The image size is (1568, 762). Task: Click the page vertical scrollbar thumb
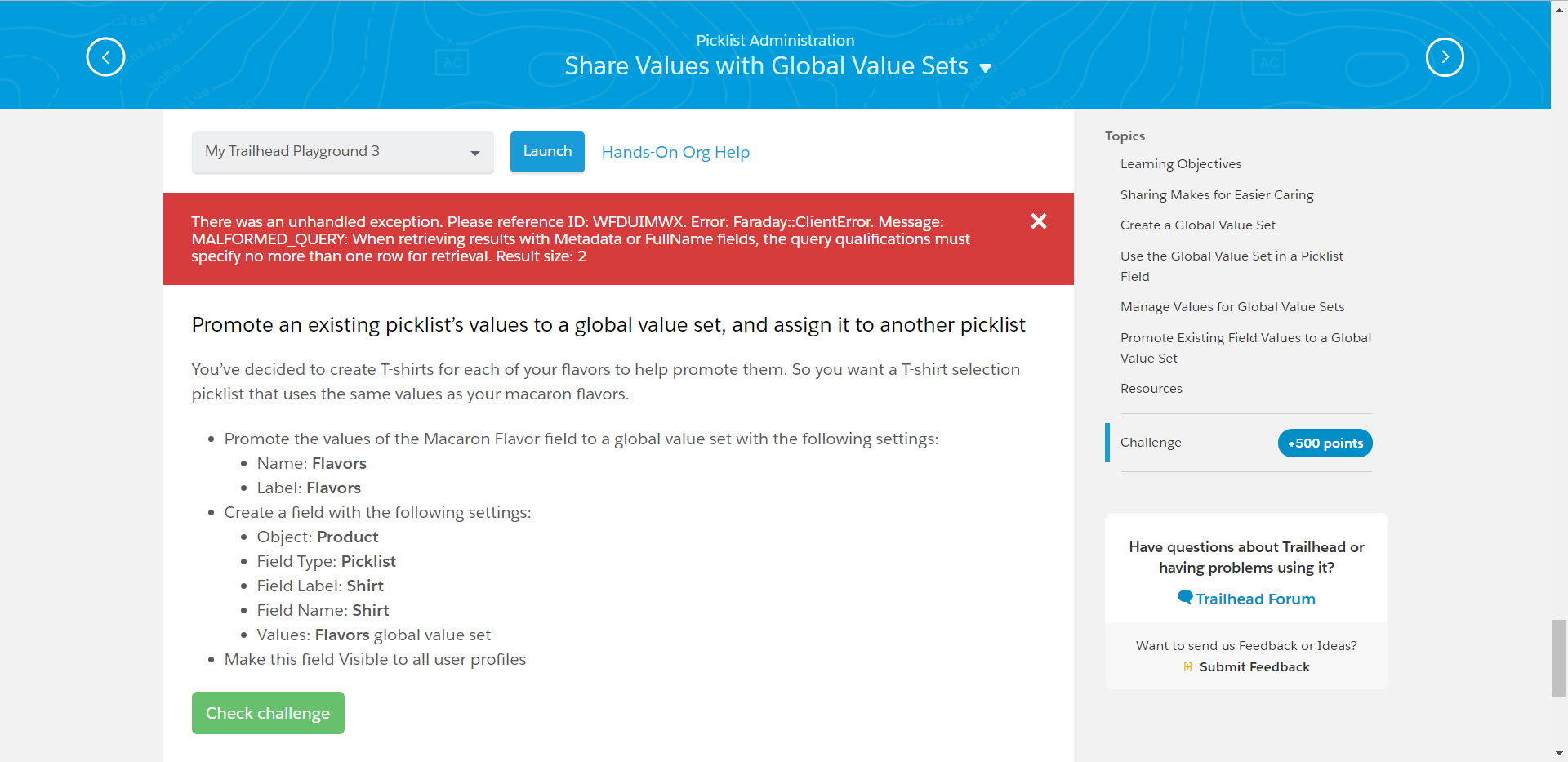coord(1559,658)
